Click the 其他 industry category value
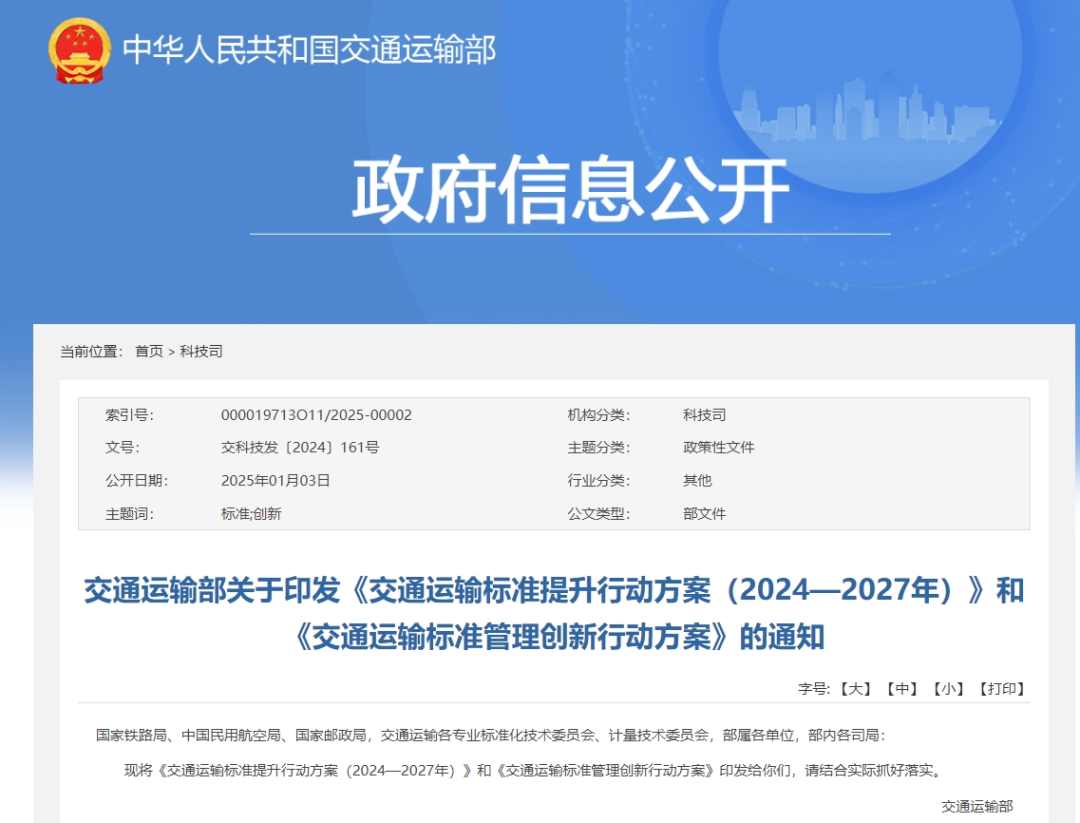Image resolution: width=1080 pixels, height=823 pixels. click(x=697, y=480)
